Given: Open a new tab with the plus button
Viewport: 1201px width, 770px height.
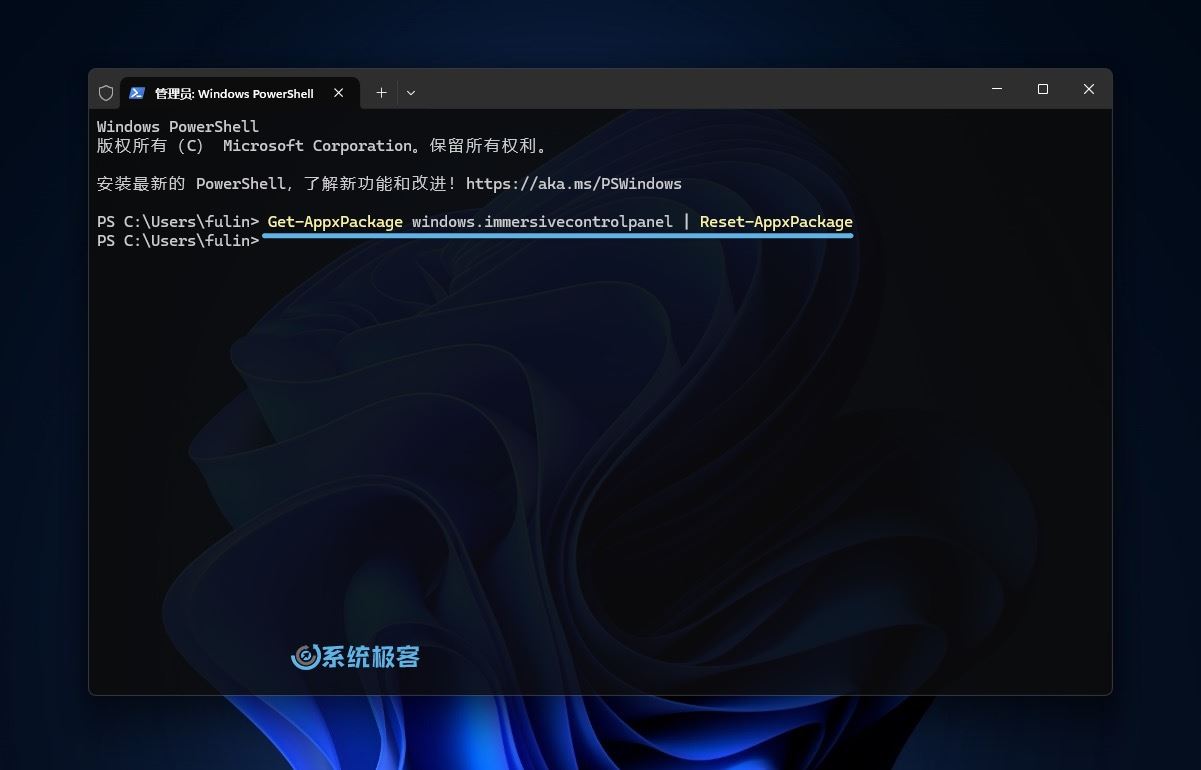Looking at the screenshot, I should (x=381, y=93).
